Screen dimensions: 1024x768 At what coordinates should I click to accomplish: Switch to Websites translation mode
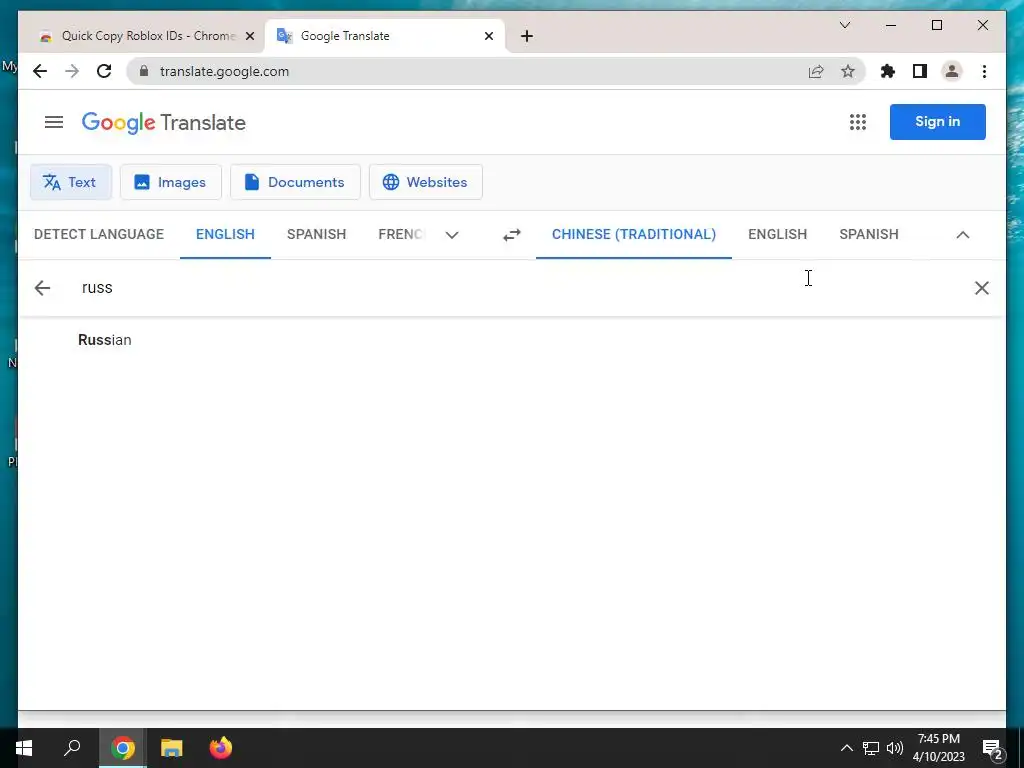(x=426, y=182)
